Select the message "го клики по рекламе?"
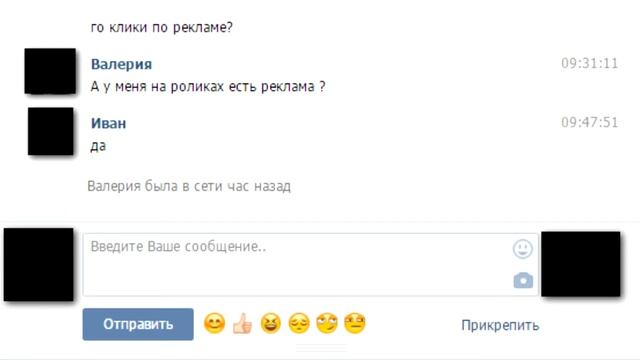Screen dimensions: 640x360 click(x=162, y=27)
